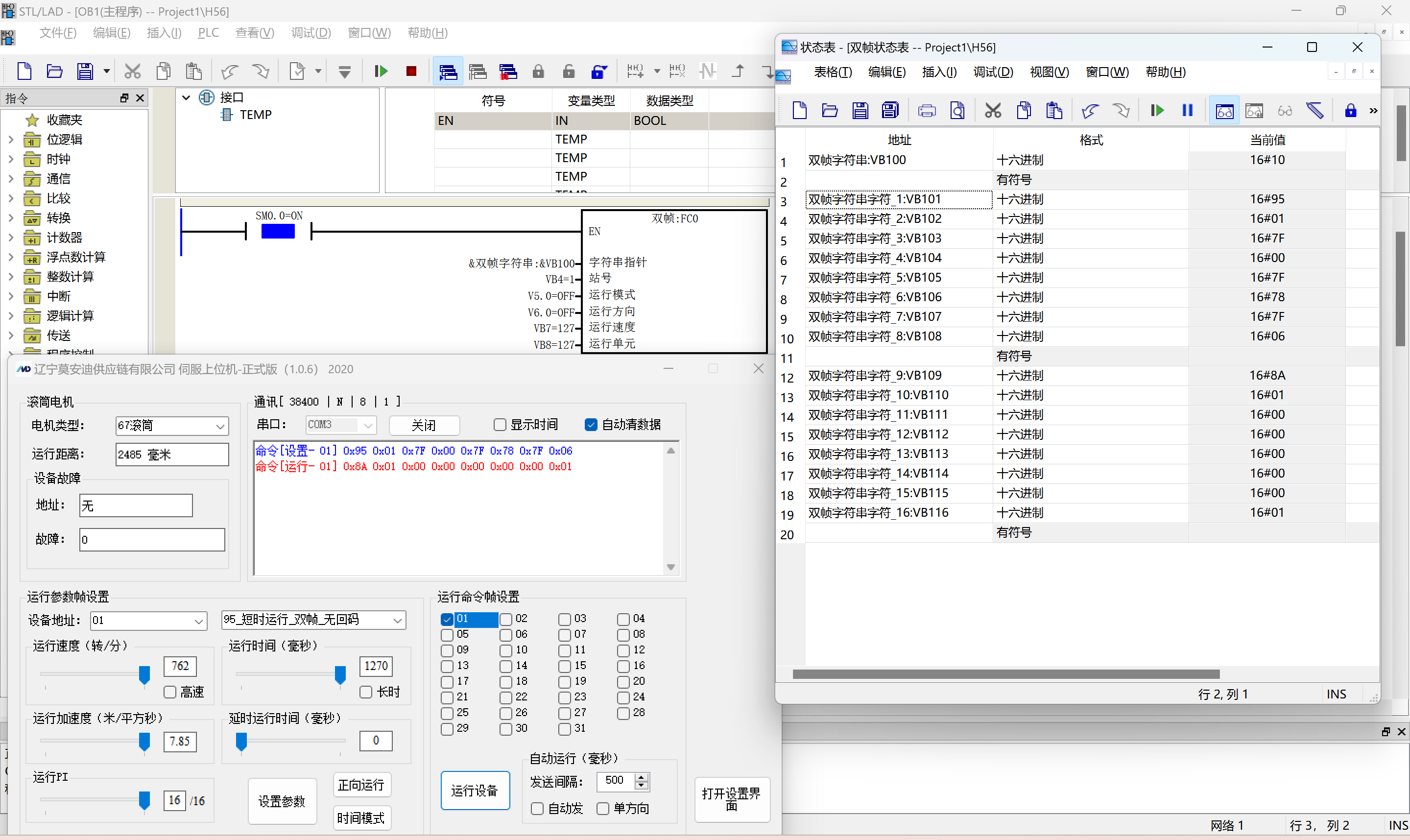Screen dimensions: 1410x840
Task: Click the locked padlock icon in STL/LAD toolbar
Action: click(x=538, y=72)
